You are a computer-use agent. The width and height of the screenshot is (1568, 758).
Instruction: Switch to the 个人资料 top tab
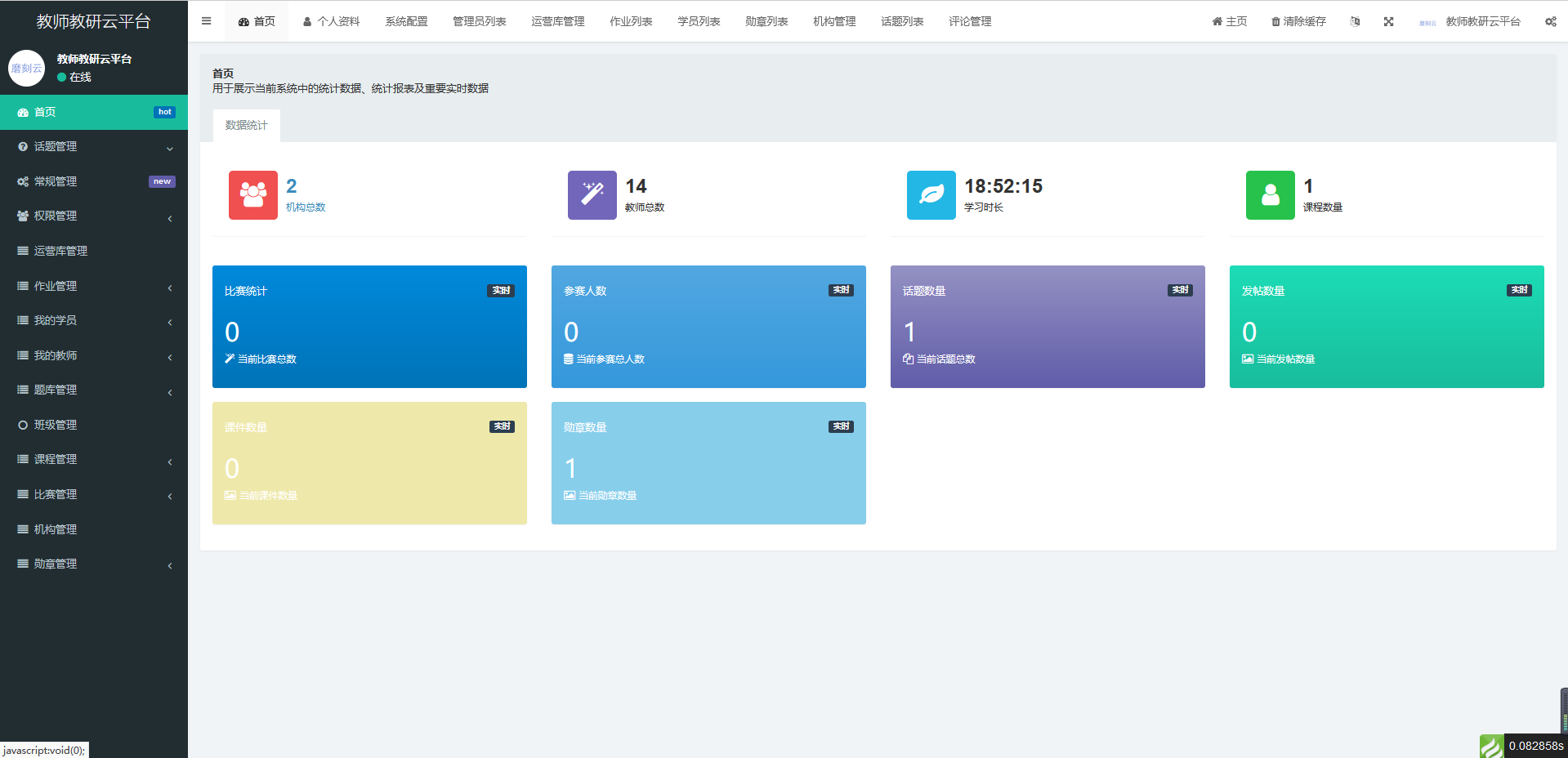point(331,22)
